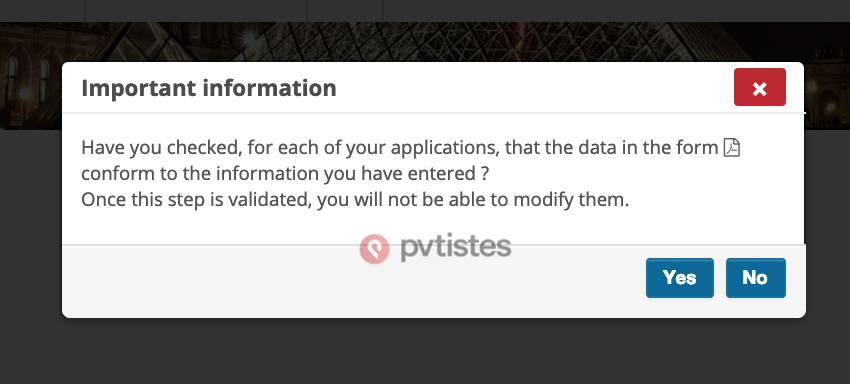Click the dark overlay below the dialog
The width and height of the screenshot is (850, 384).
click(425, 353)
